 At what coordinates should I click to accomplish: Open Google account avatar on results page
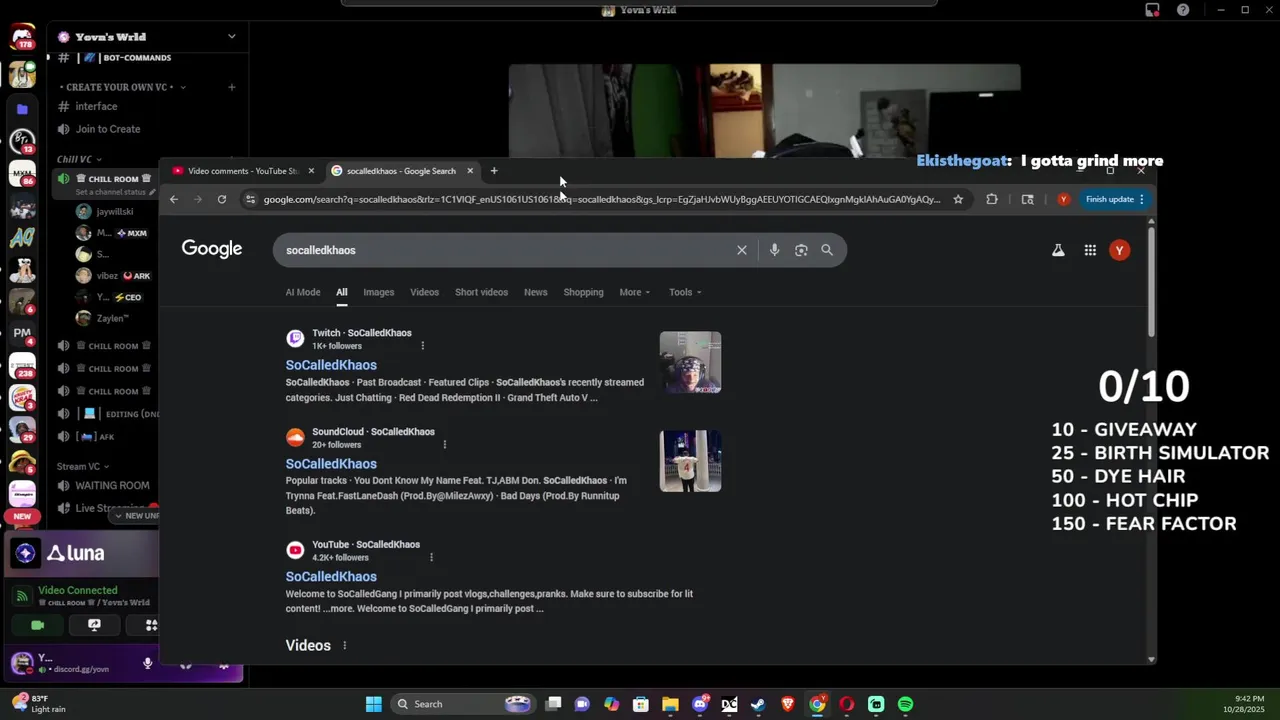tap(1120, 250)
